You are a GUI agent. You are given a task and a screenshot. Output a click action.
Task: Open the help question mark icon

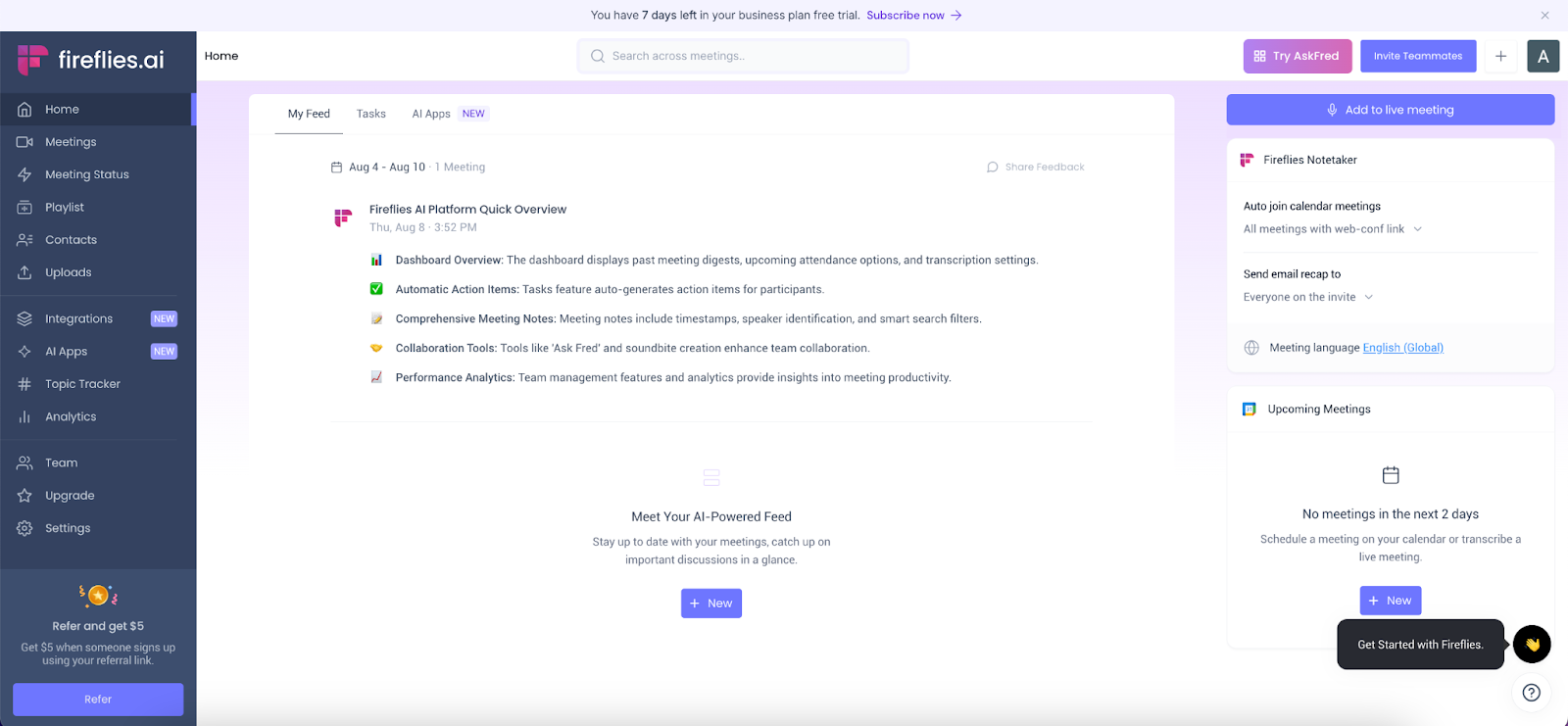click(1531, 693)
